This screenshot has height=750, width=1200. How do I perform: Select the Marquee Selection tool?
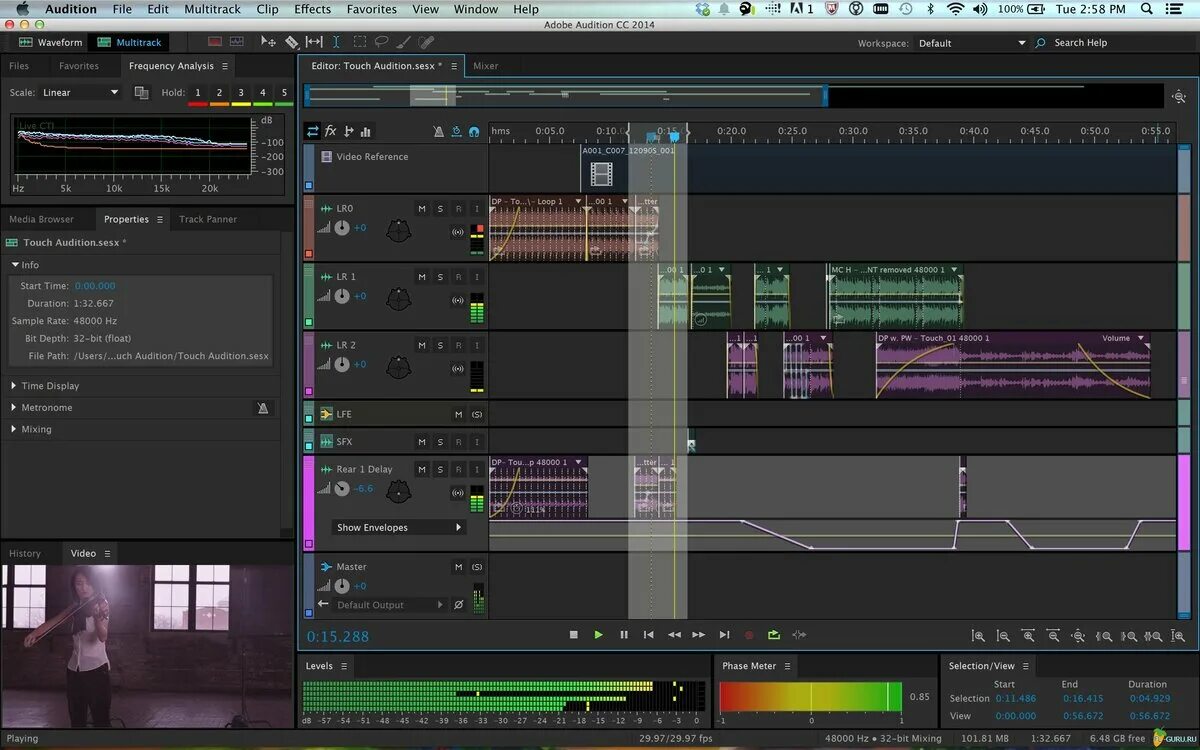coord(359,42)
